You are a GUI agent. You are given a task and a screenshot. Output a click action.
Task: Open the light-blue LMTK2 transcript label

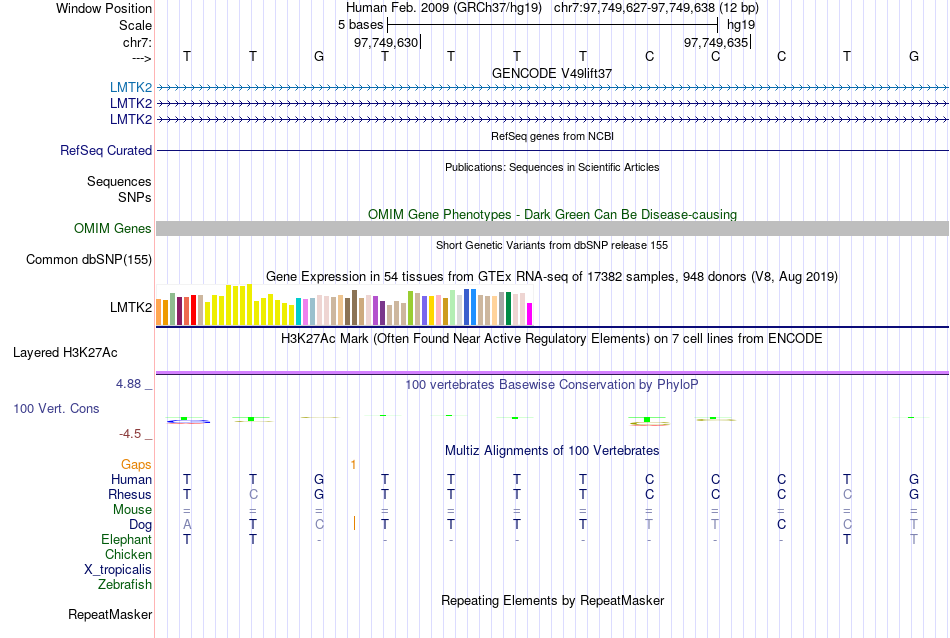click(x=131, y=87)
